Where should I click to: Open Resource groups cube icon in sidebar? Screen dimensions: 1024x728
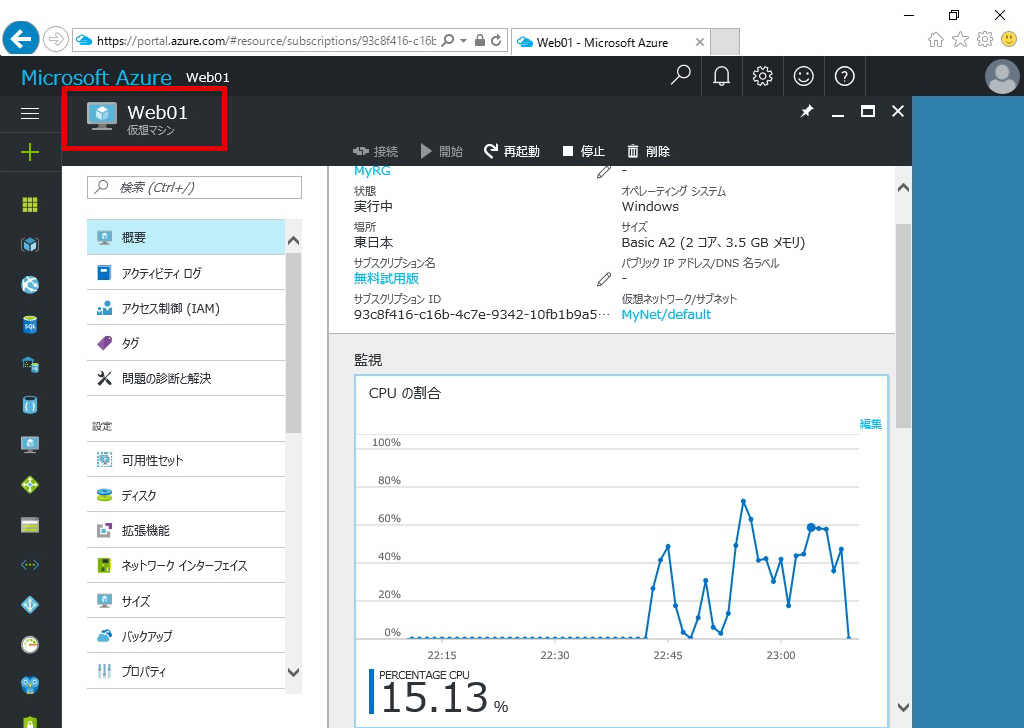(x=30, y=245)
